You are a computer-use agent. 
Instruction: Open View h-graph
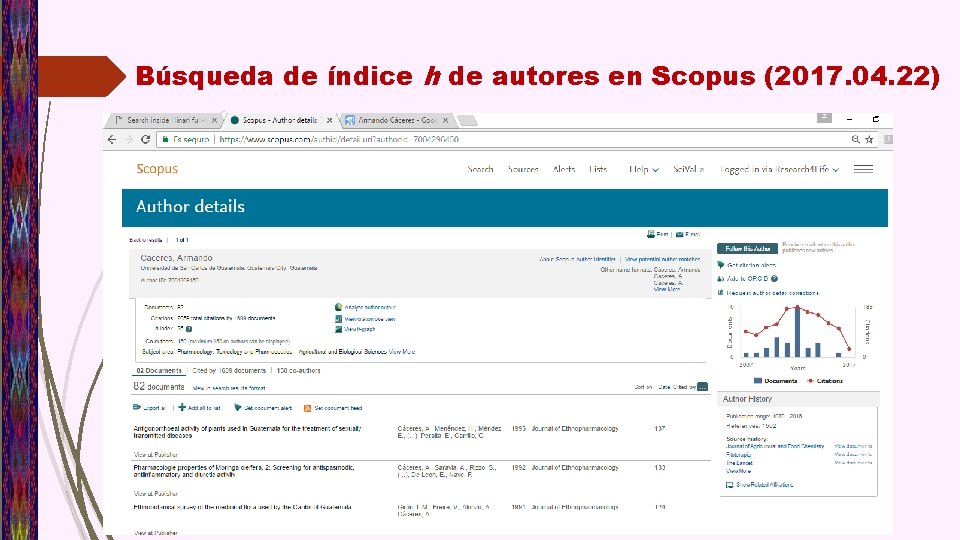[x=359, y=329]
